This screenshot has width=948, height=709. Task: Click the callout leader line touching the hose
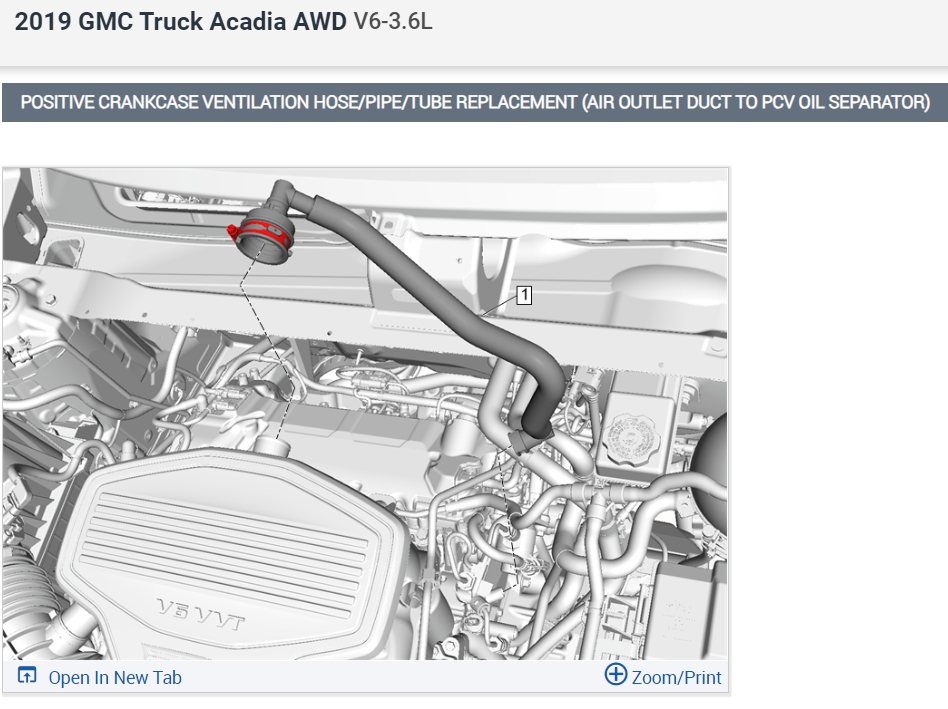tap(499, 306)
